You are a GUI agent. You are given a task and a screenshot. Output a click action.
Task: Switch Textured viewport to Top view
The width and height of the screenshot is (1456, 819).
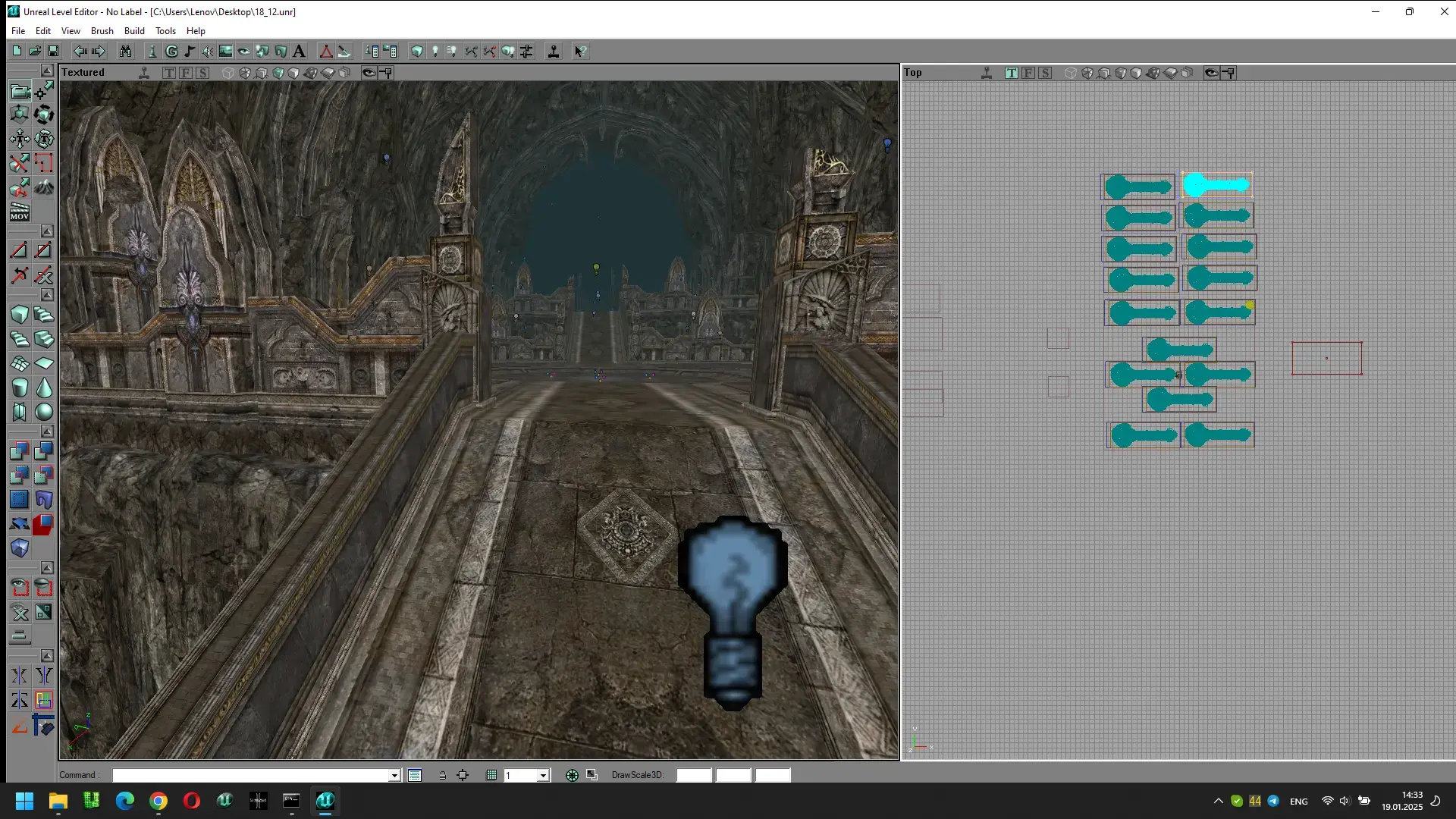tap(169, 73)
